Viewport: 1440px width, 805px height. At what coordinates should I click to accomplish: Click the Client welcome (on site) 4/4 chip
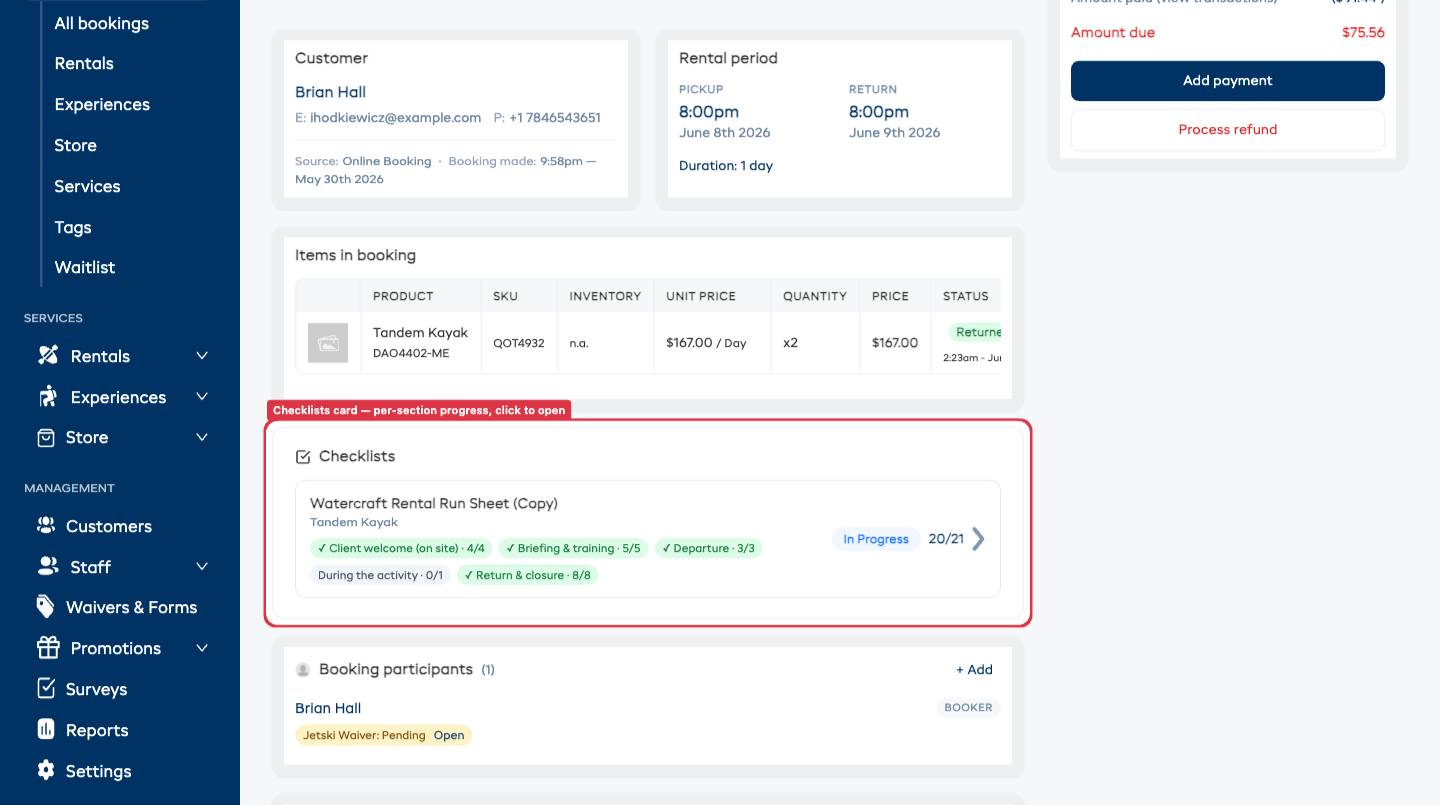[x=401, y=548]
